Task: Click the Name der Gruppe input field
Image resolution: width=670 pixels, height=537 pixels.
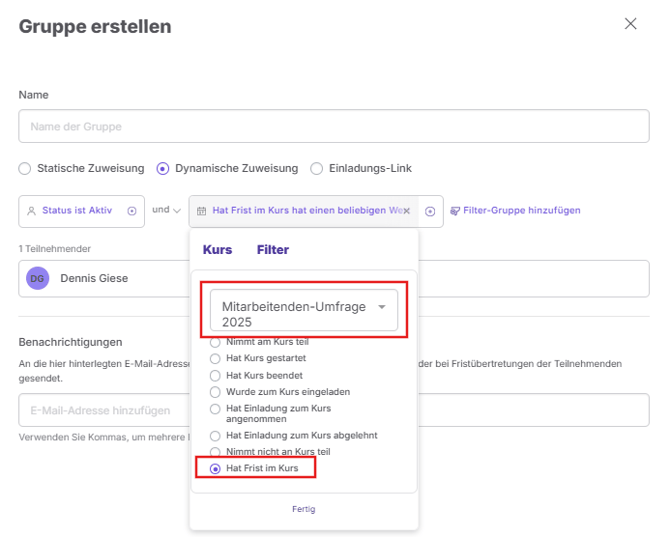Action: [334, 126]
